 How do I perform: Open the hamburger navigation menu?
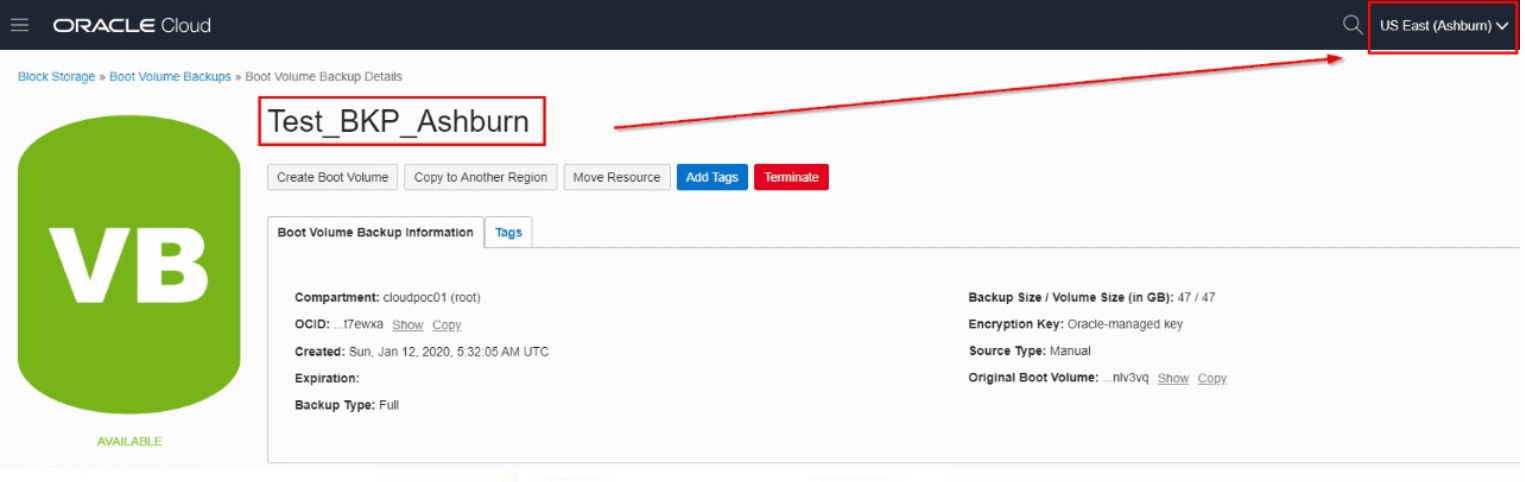(19, 25)
